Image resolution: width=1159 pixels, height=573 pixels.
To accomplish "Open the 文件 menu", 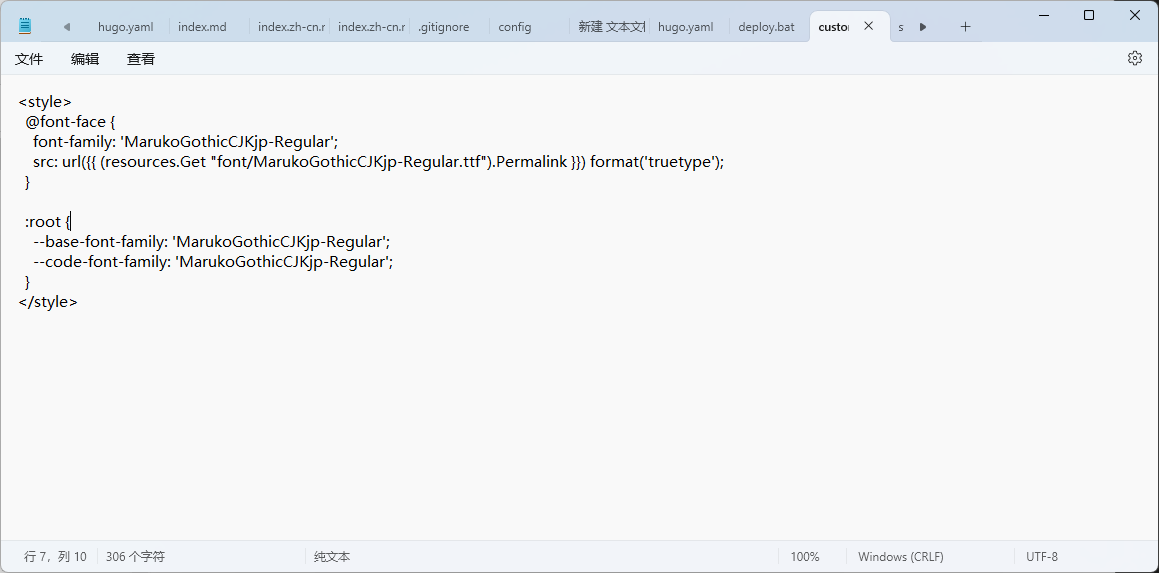I will (x=29, y=59).
